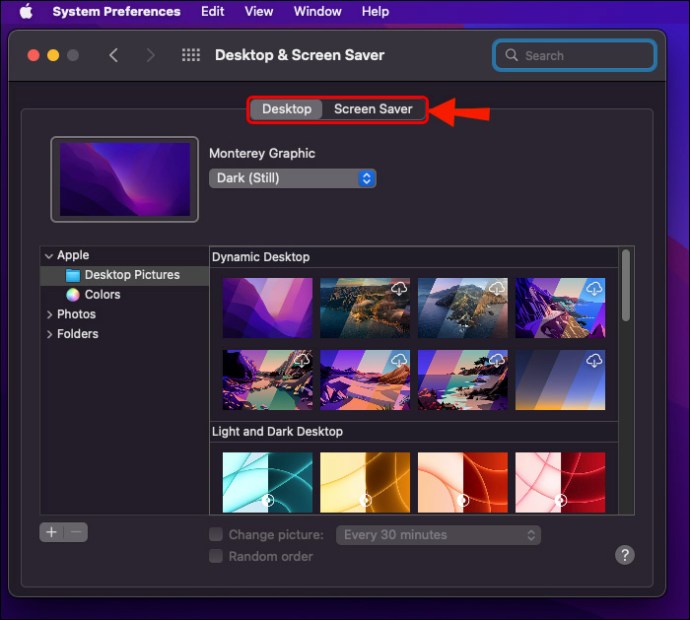Select Colors in sidebar
This screenshot has height=620, width=690.
(x=102, y=294)
